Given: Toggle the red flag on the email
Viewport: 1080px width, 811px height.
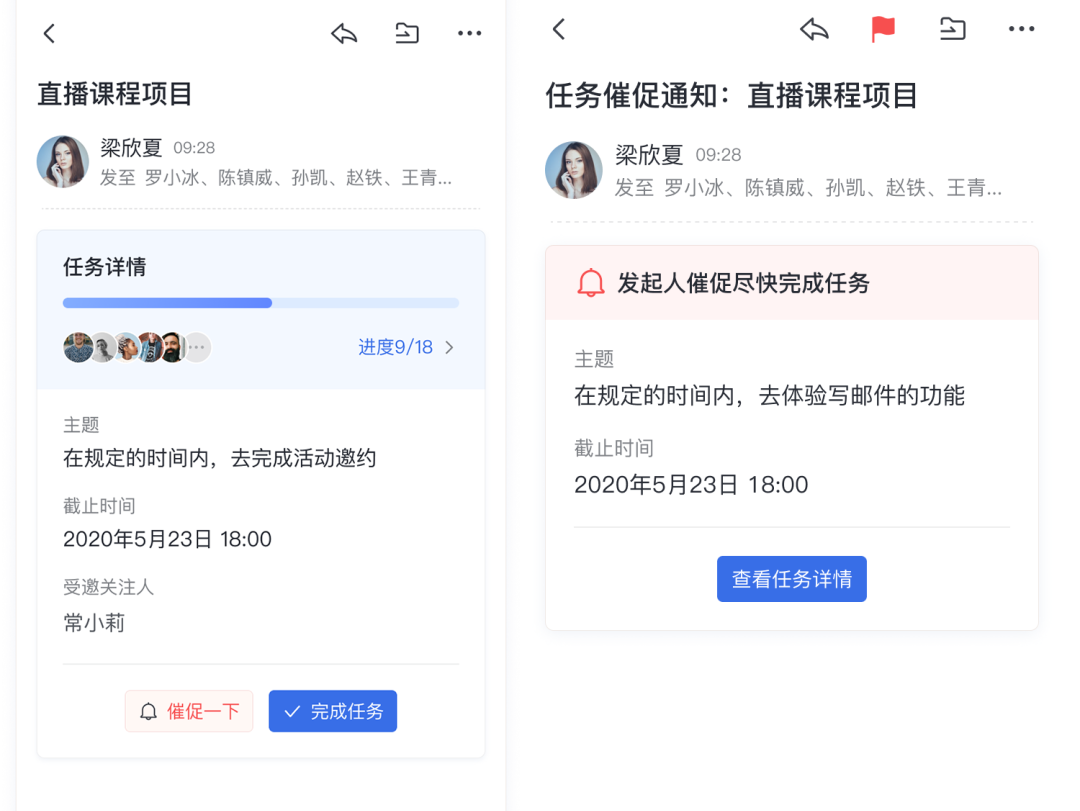Looking at the screenshot, I should point(883,30).
